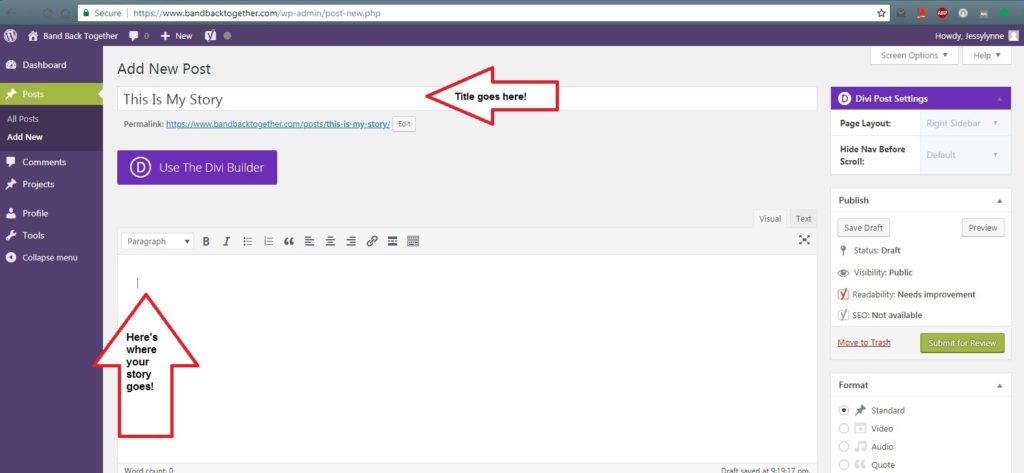Select the Audio format option
This screenshot has width=1024, height=473.
pos(844,446)
